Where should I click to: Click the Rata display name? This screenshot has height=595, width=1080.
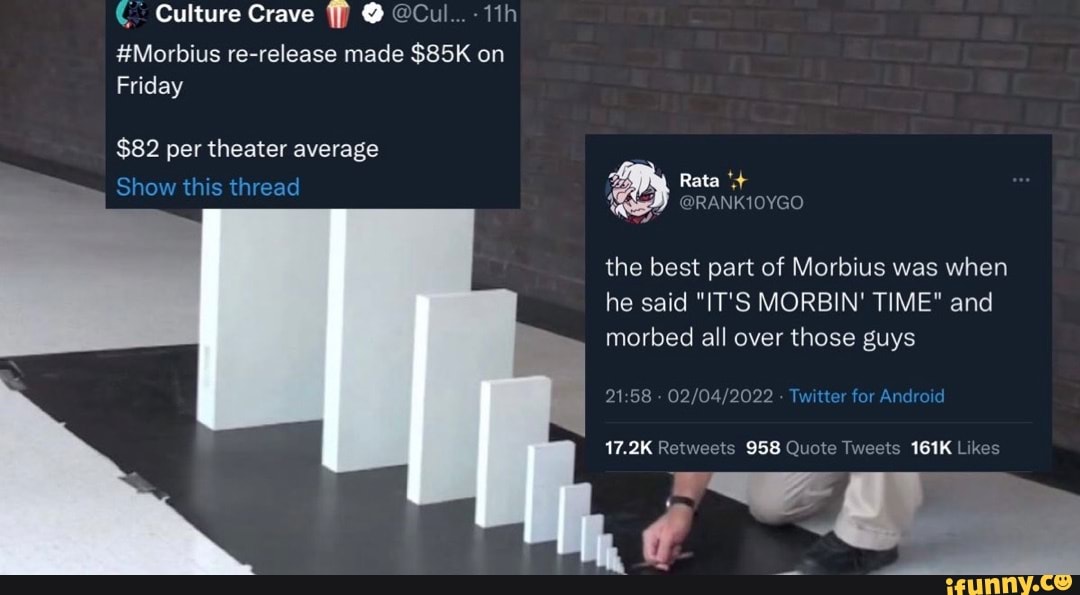(700, 180)
